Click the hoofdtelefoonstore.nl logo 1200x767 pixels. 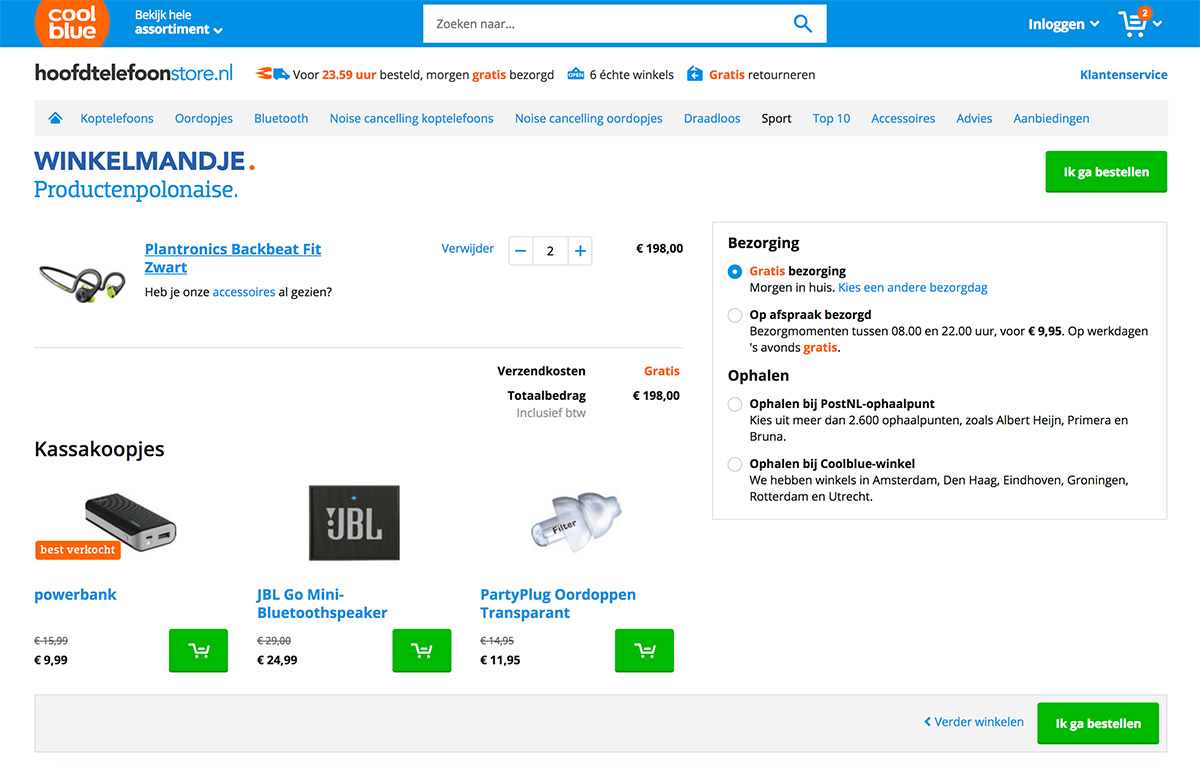(134, 73)
